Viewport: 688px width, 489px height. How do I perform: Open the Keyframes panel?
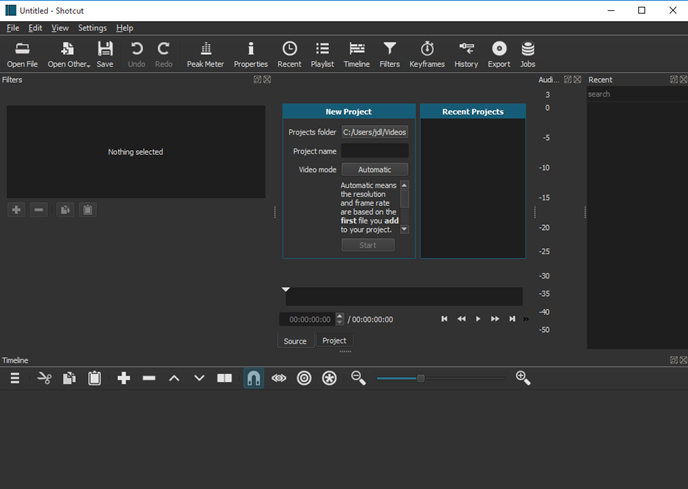[427, 54]
